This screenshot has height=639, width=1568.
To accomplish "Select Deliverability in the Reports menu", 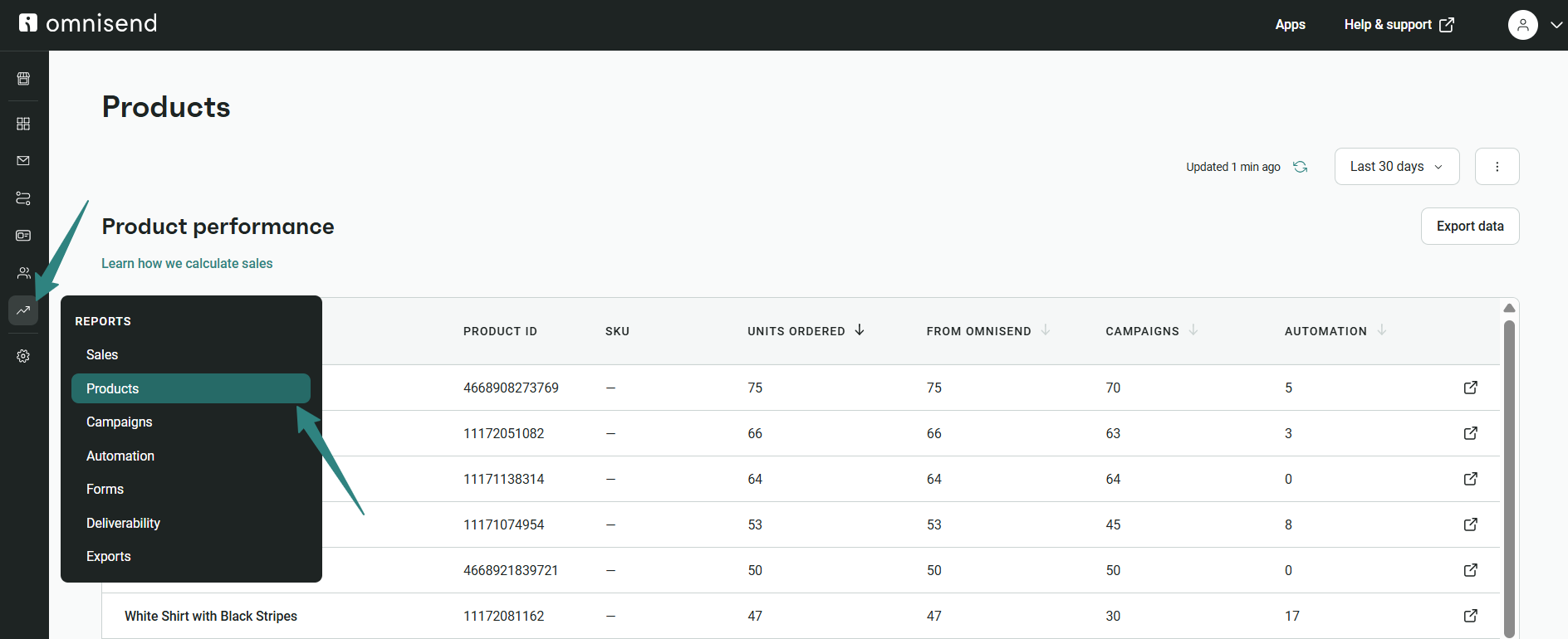I will (123, 523).
